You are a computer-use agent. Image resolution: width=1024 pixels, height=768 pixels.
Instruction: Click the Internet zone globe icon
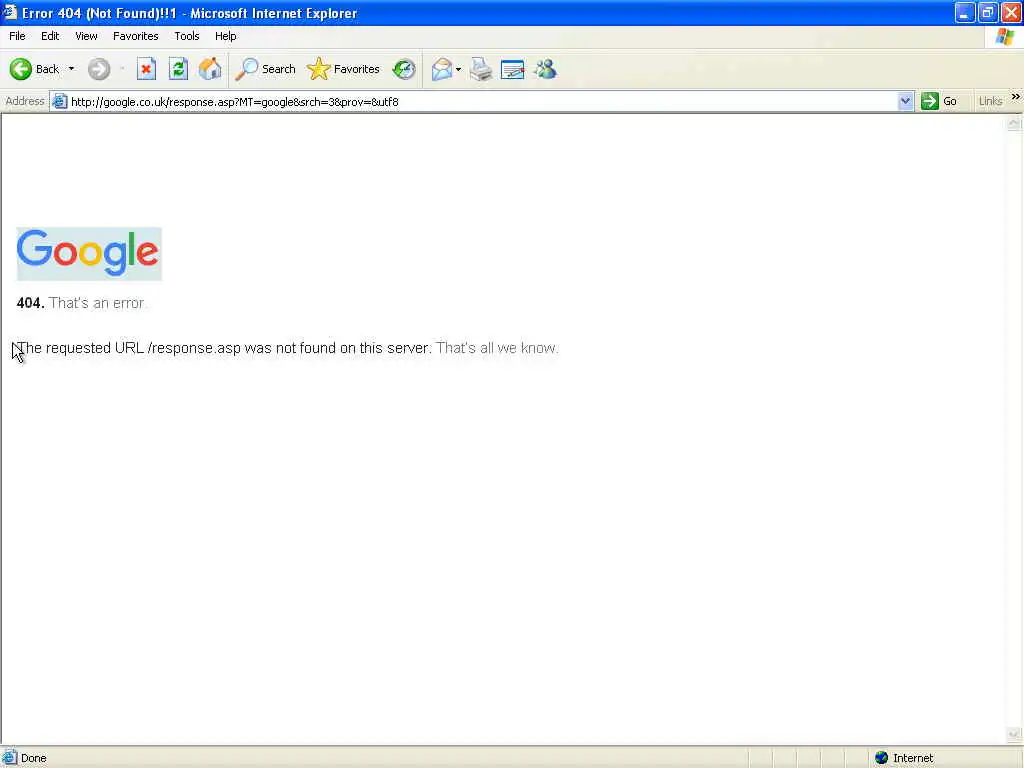(882, 758)
